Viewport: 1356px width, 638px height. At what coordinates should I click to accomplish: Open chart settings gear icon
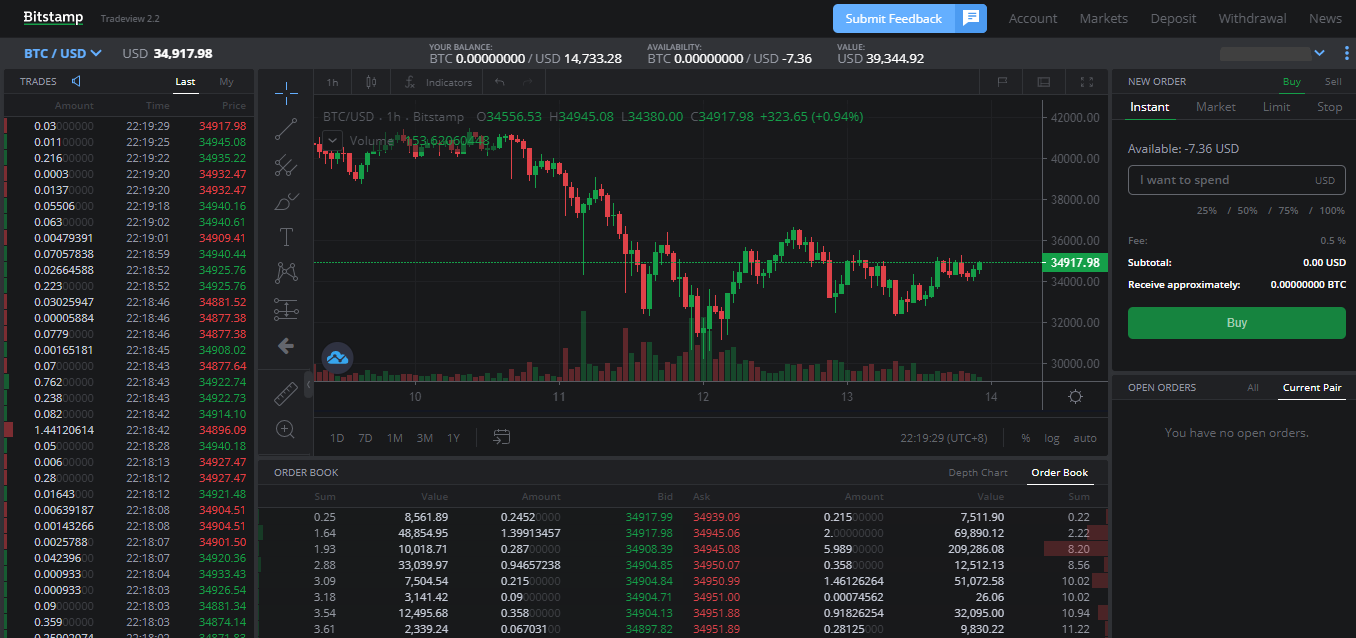(1075, 396)
